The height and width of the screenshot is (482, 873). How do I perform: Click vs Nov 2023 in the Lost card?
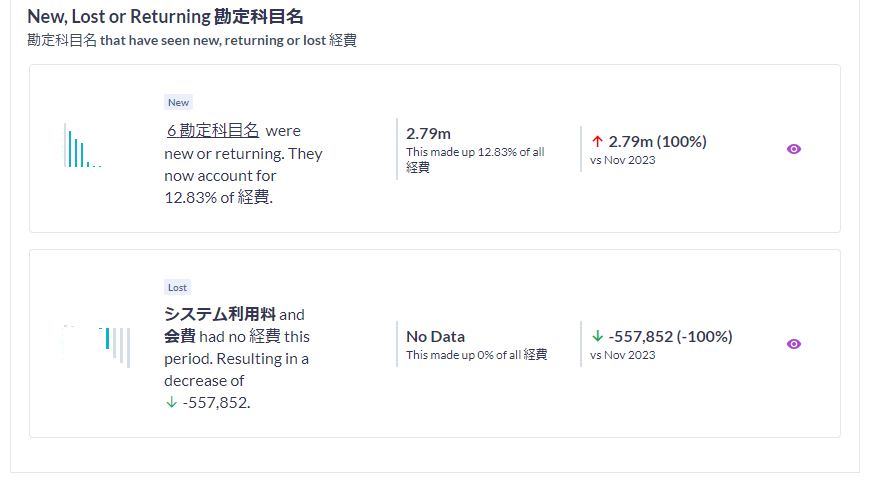click(622, 355)
